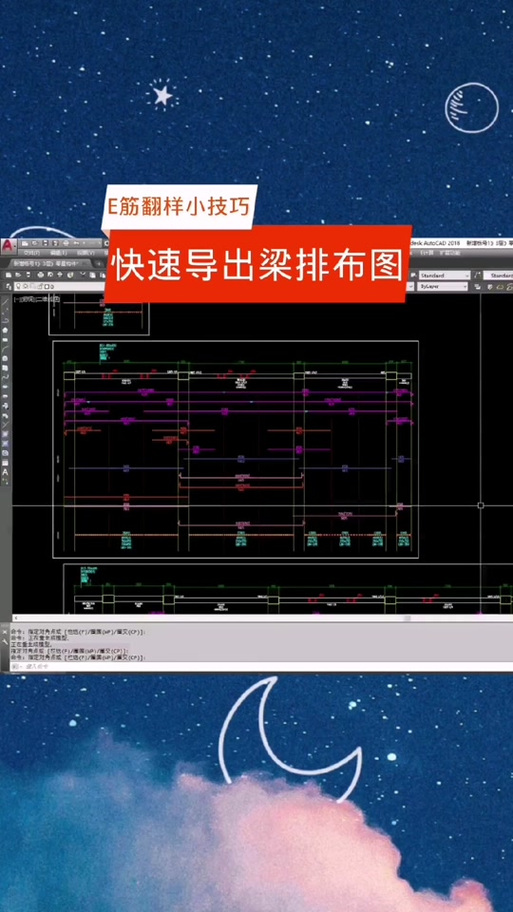
Task: Click Save As in the Quick Access toolbar
Action: (x=55, y=243)
